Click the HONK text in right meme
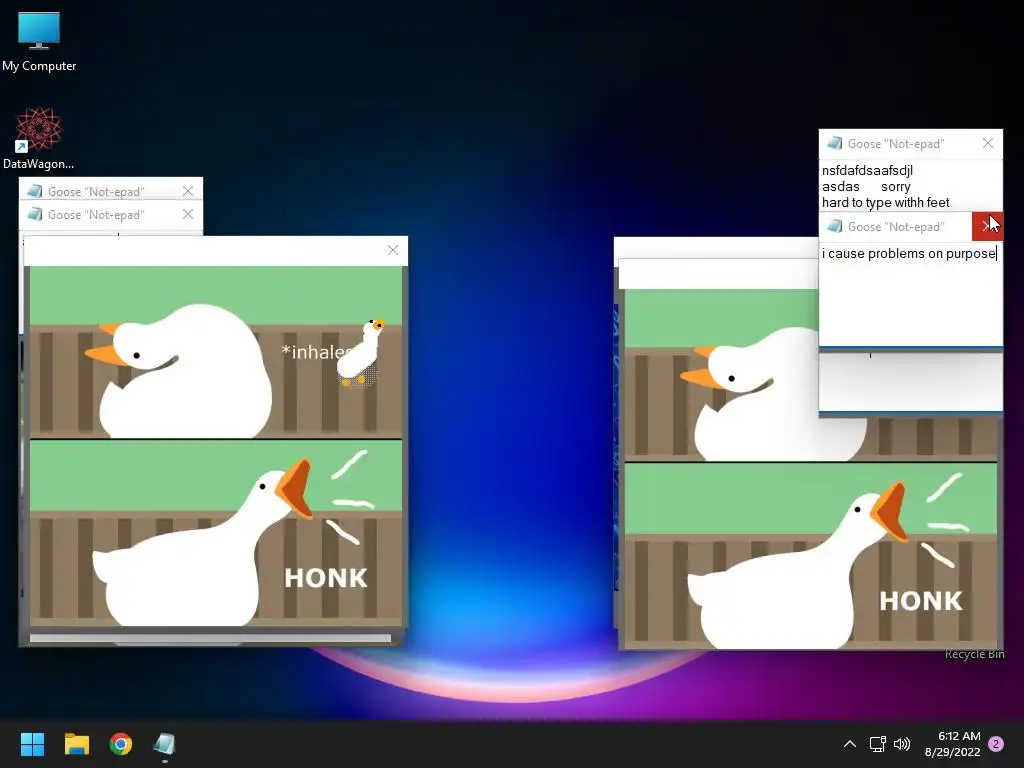The image size is (1024, 768). [x=921, y=601]
